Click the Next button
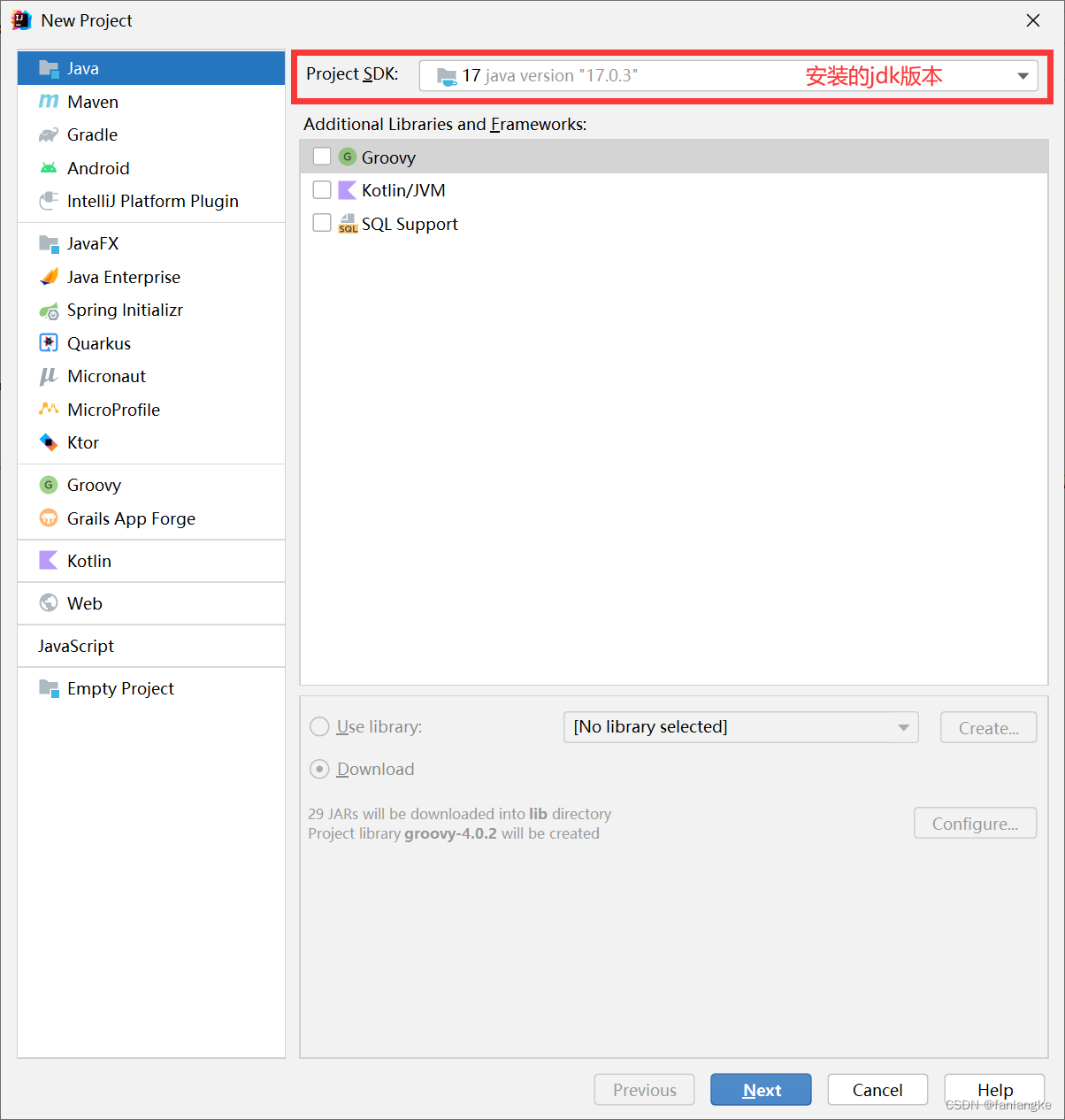The height and width of the screenshot is (1120, 1065). [761, 1090]
